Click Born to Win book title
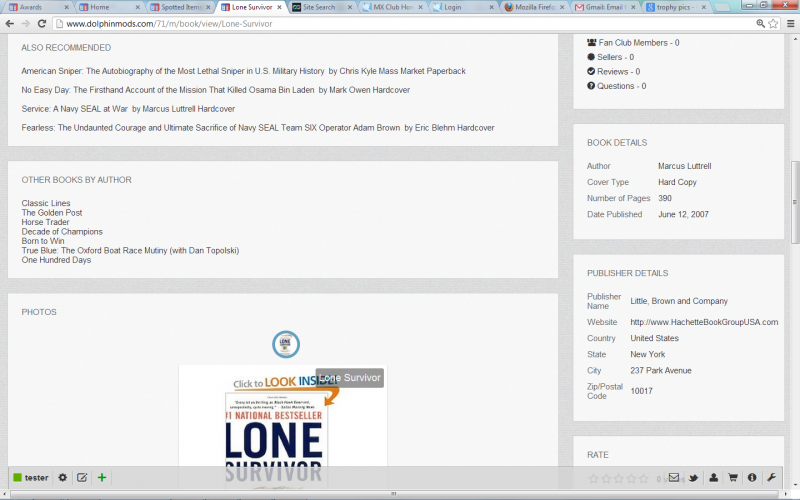The image size is (800, 500). pyautogui.click(x=43, y=241)
